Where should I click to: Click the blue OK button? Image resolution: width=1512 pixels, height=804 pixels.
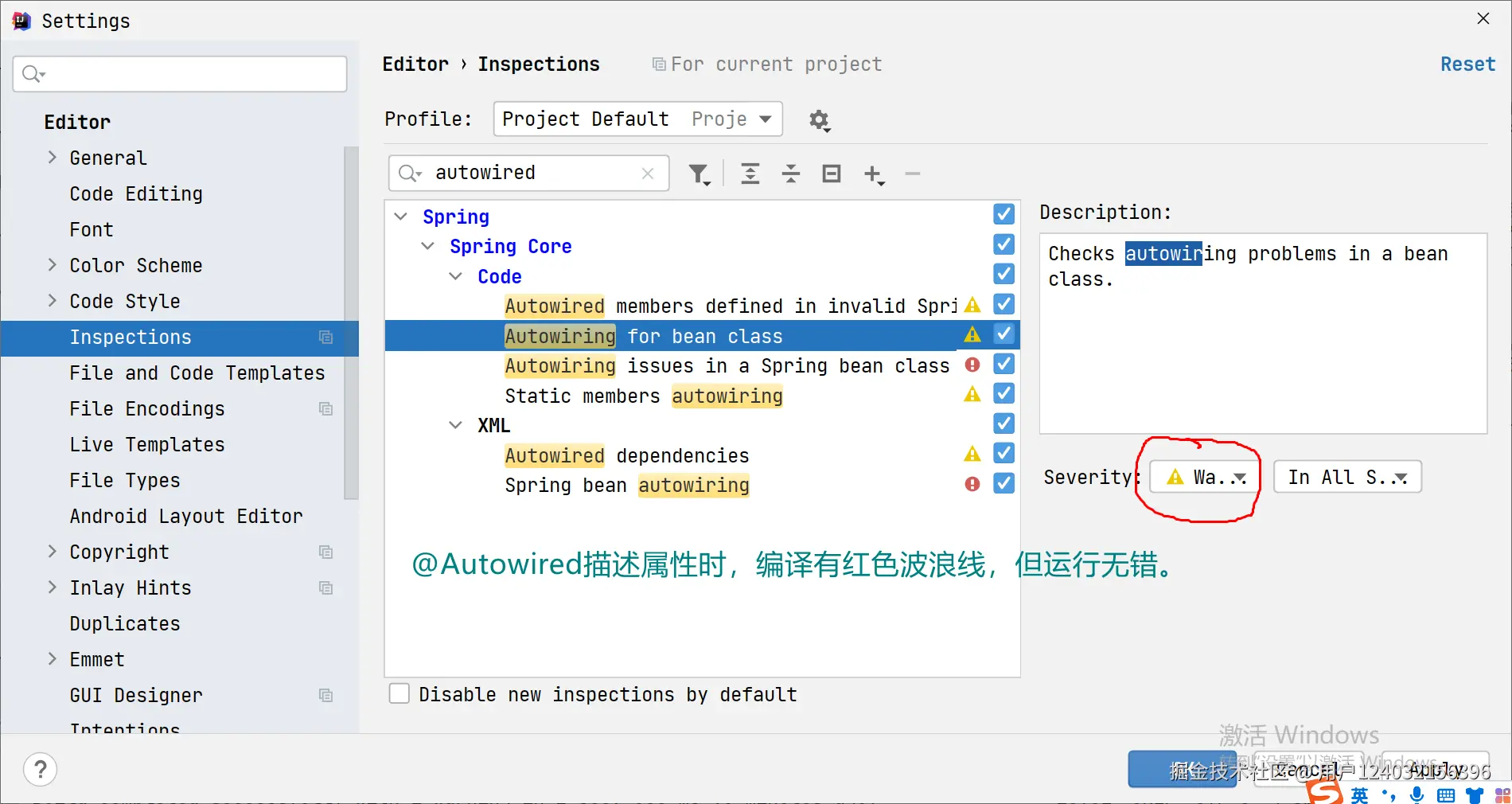click(1183, 769)
